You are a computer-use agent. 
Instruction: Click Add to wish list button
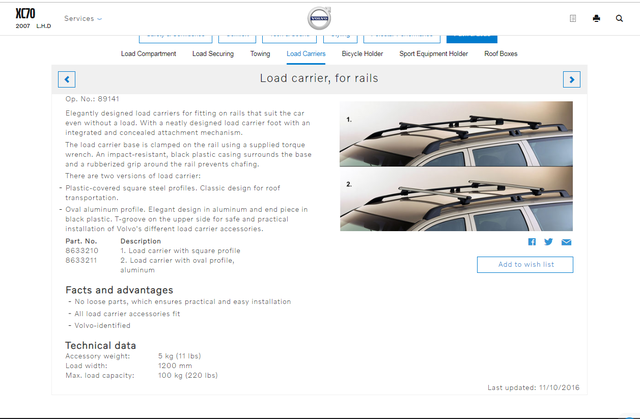point(525,264)
